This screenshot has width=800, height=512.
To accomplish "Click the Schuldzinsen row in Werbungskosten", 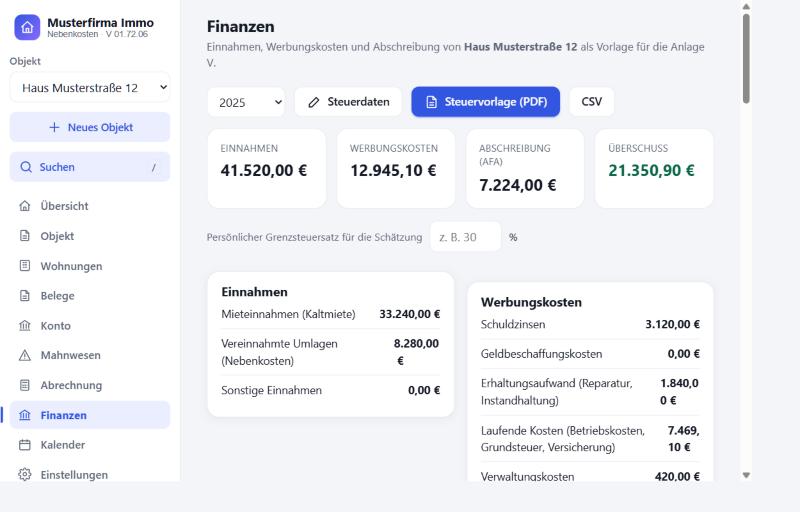I will (x=590, y=324).
